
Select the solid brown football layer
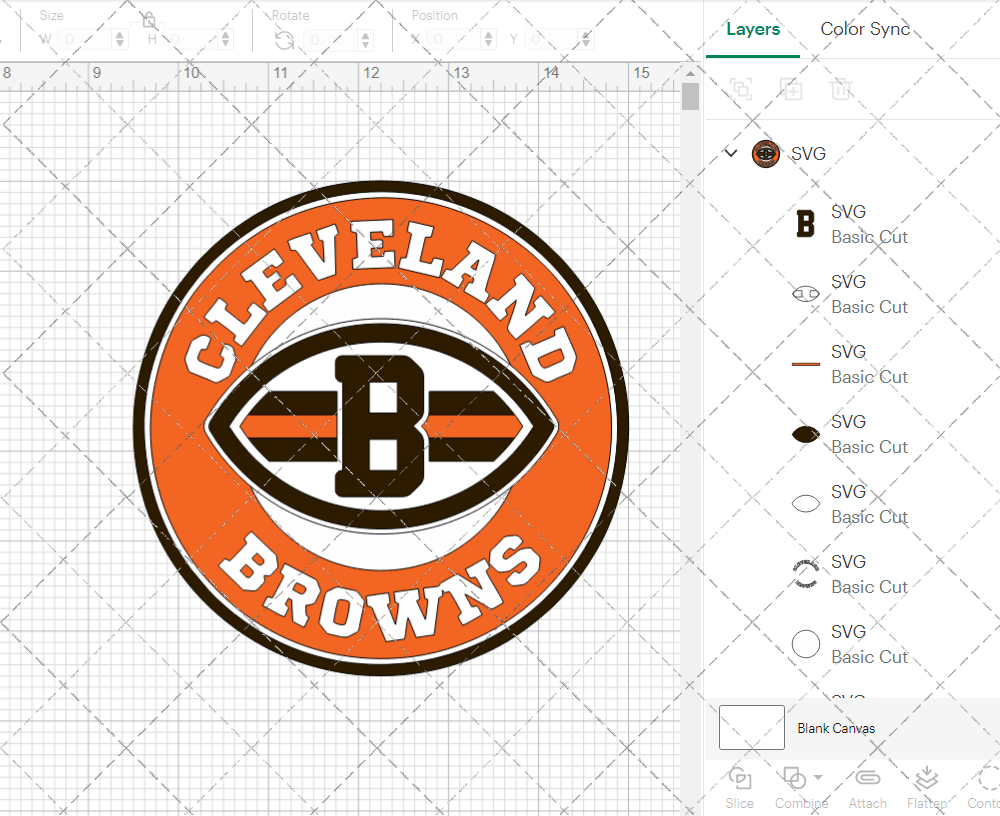pos(805,434)
